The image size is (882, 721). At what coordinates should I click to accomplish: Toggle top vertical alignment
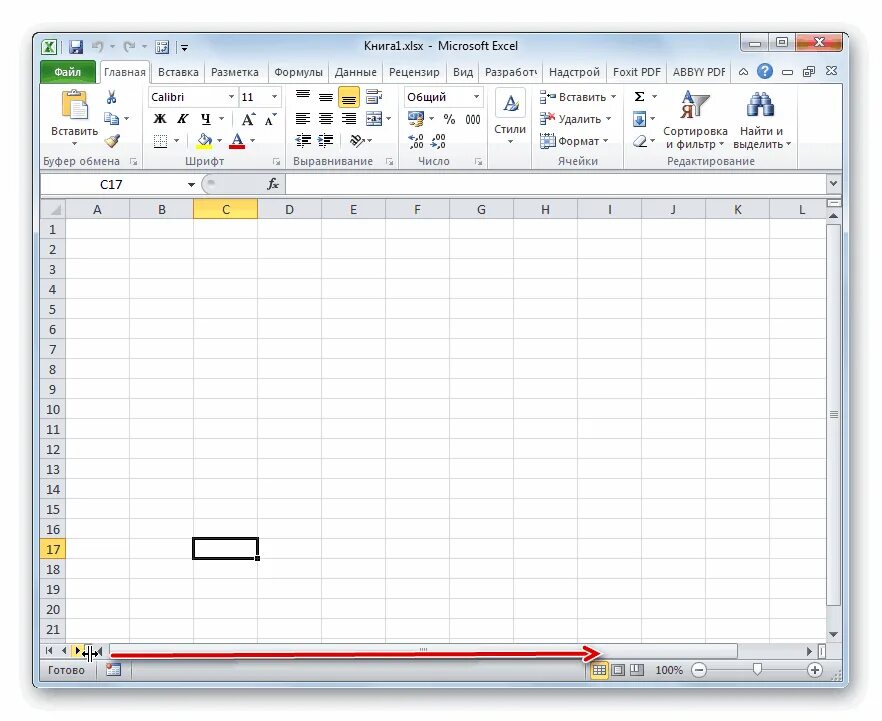click(x=303, y=97)
